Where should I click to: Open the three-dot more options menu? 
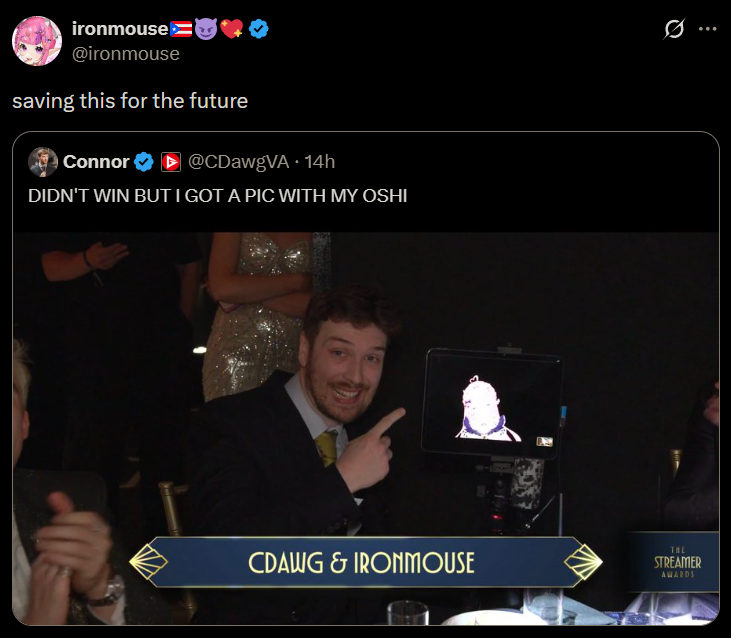(x=707, y=29)
